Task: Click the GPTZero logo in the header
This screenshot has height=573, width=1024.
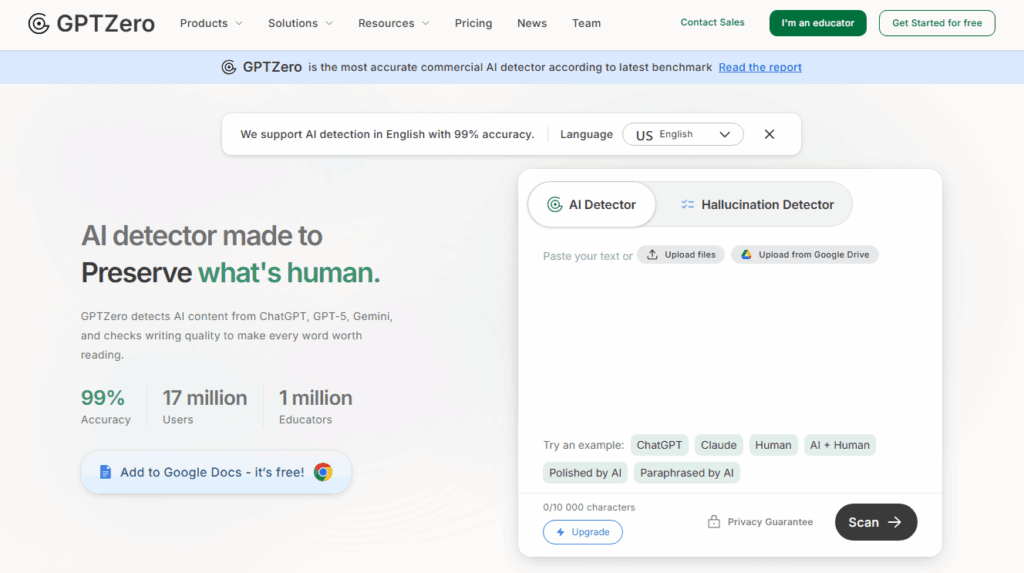Action: [x=91, y=24]
